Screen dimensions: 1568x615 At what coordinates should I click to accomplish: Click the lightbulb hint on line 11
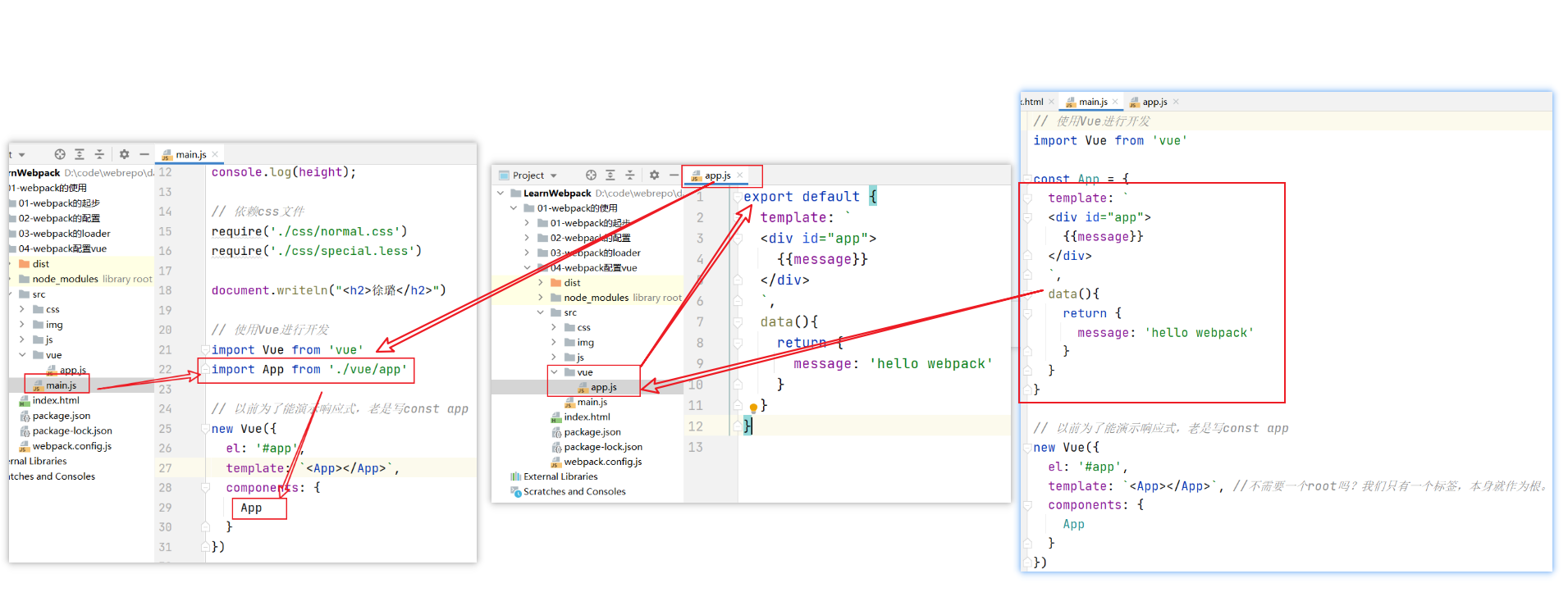click(753, 408)
